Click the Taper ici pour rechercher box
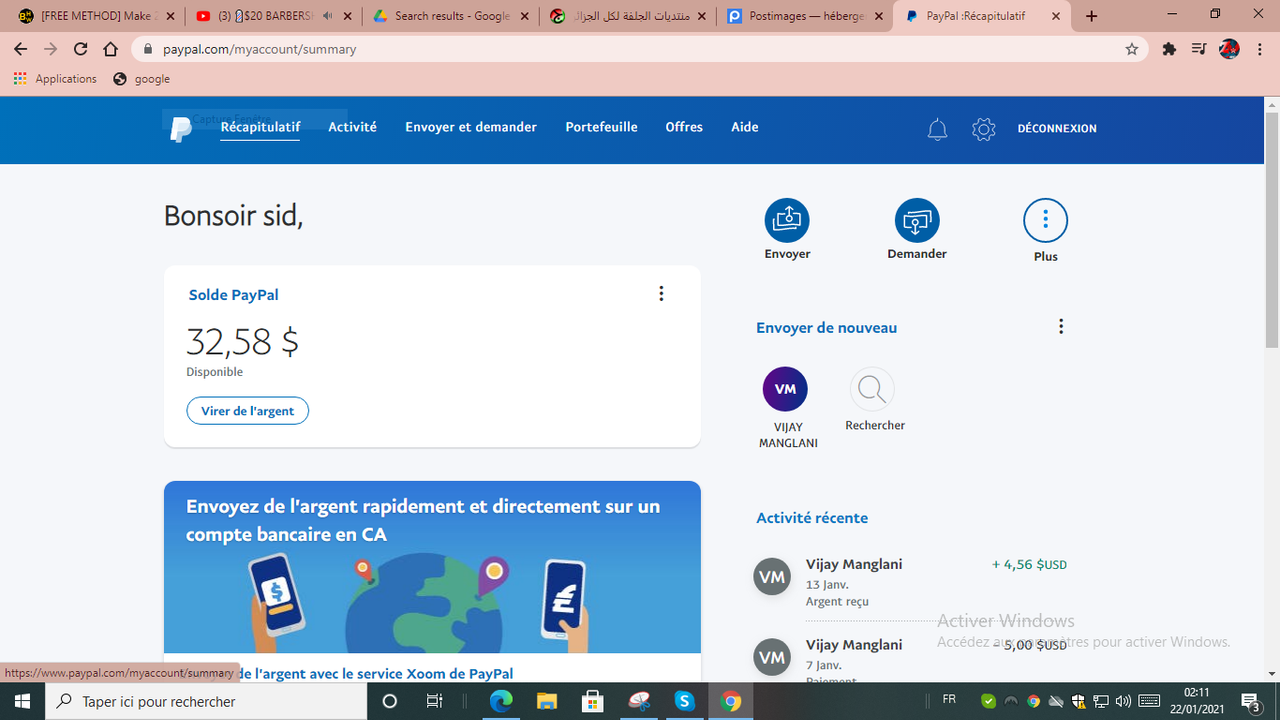Screen dimensions: 1280x720 point(206,701)
